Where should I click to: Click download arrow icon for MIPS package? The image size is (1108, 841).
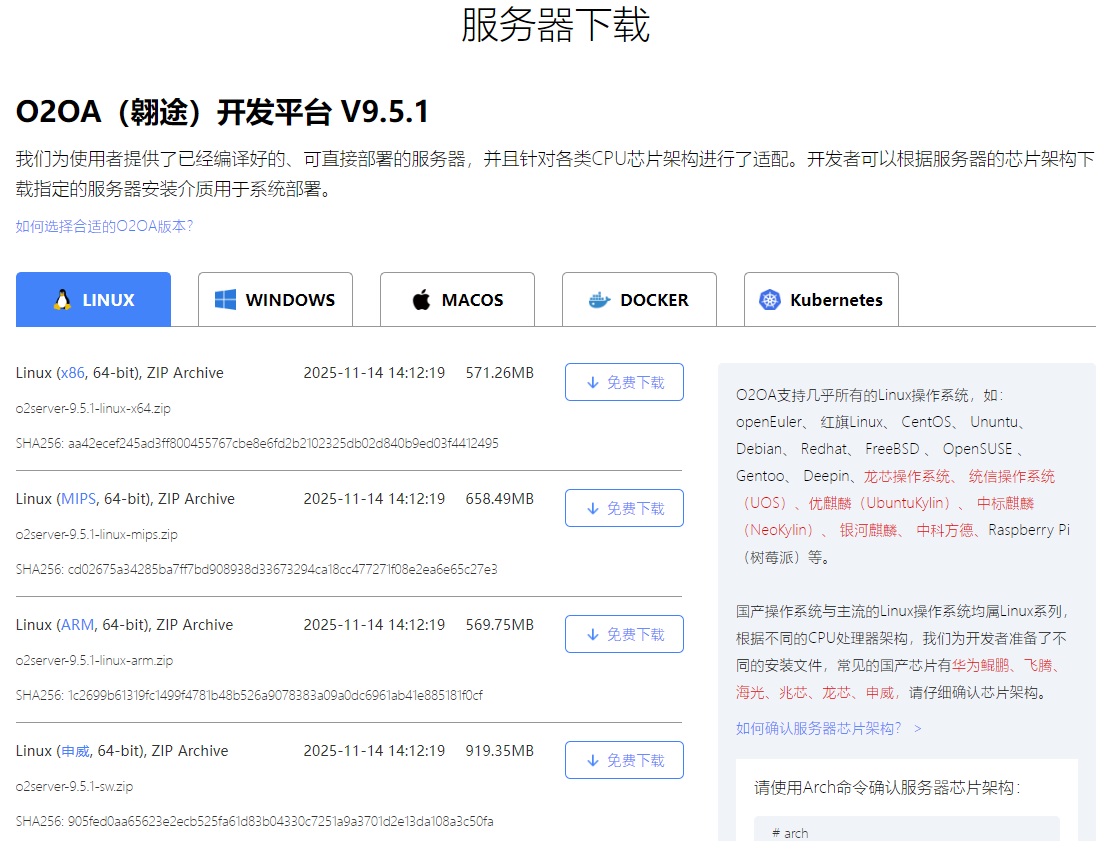[x=593, y=508]
